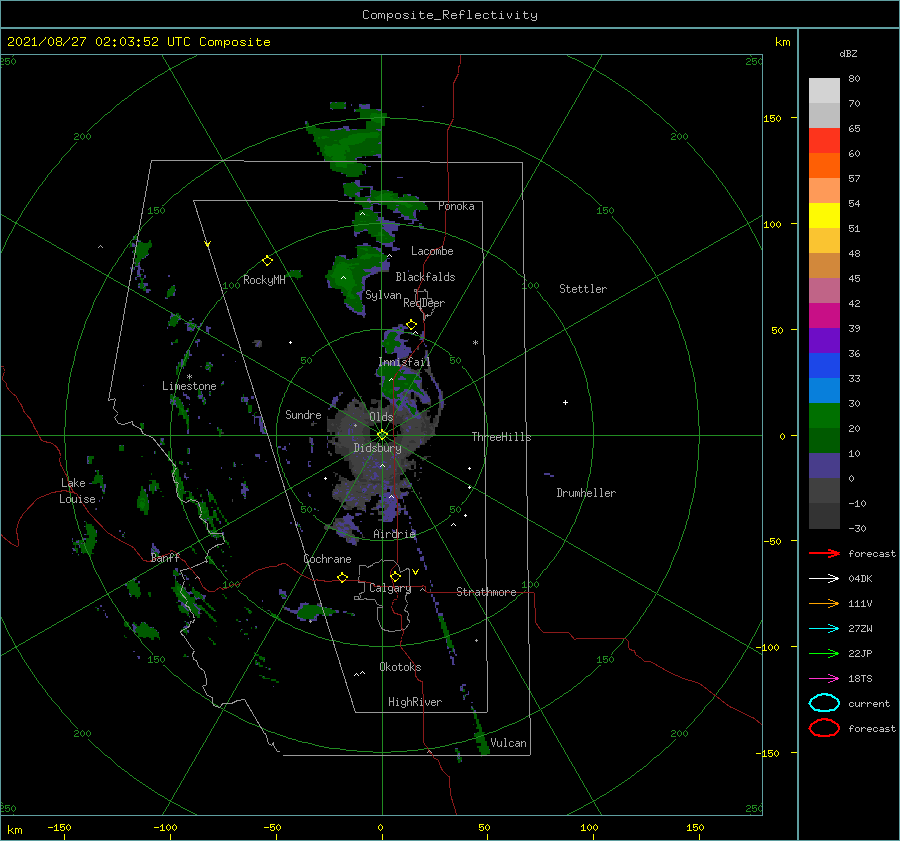900x841 pixels.
Task: Click the RedDeer city label
Action: pyautogui.click(x=424, y=303)
